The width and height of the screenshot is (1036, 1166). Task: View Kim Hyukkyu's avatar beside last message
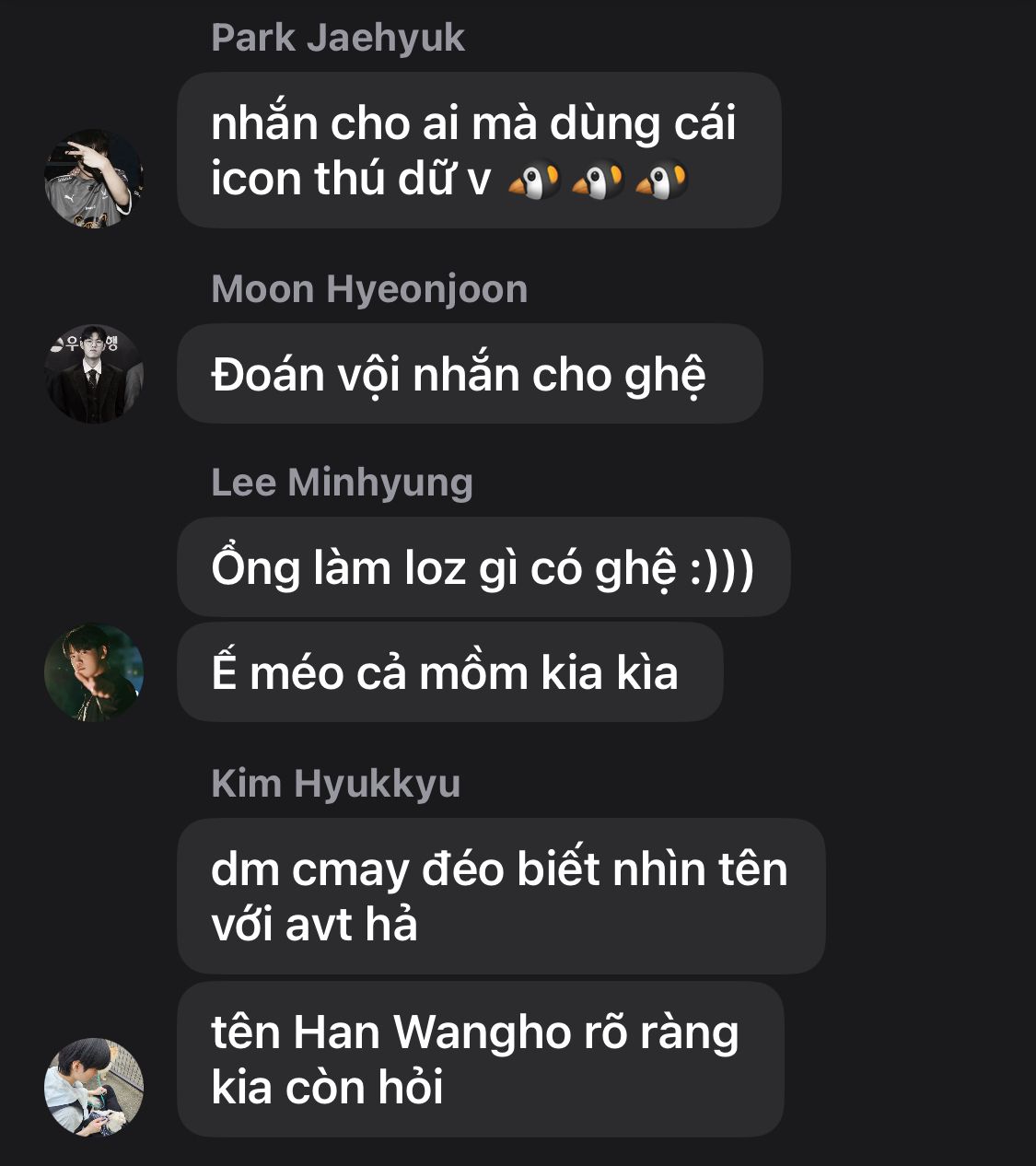pos(94,1088)
